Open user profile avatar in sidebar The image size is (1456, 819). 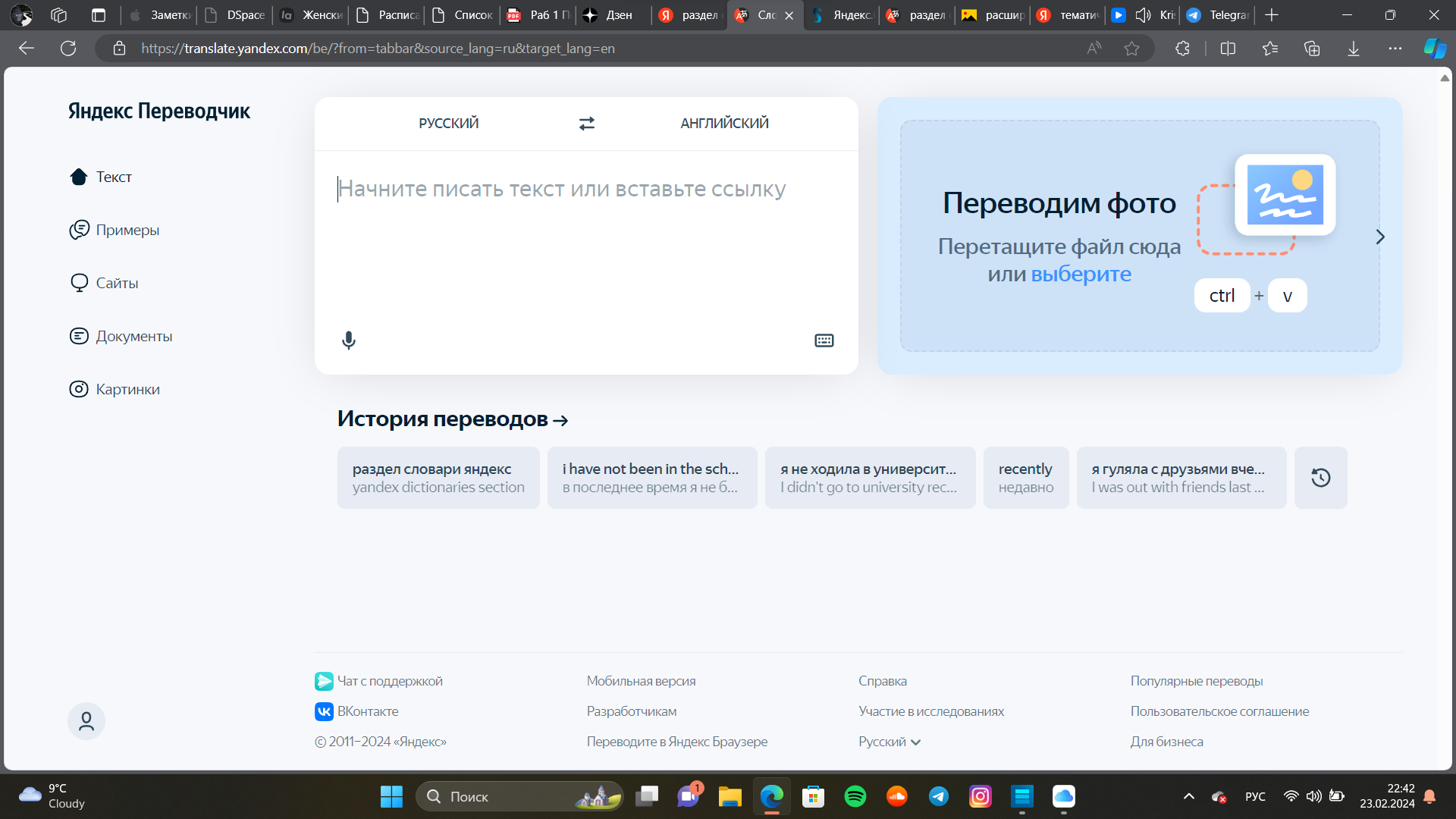86,721
